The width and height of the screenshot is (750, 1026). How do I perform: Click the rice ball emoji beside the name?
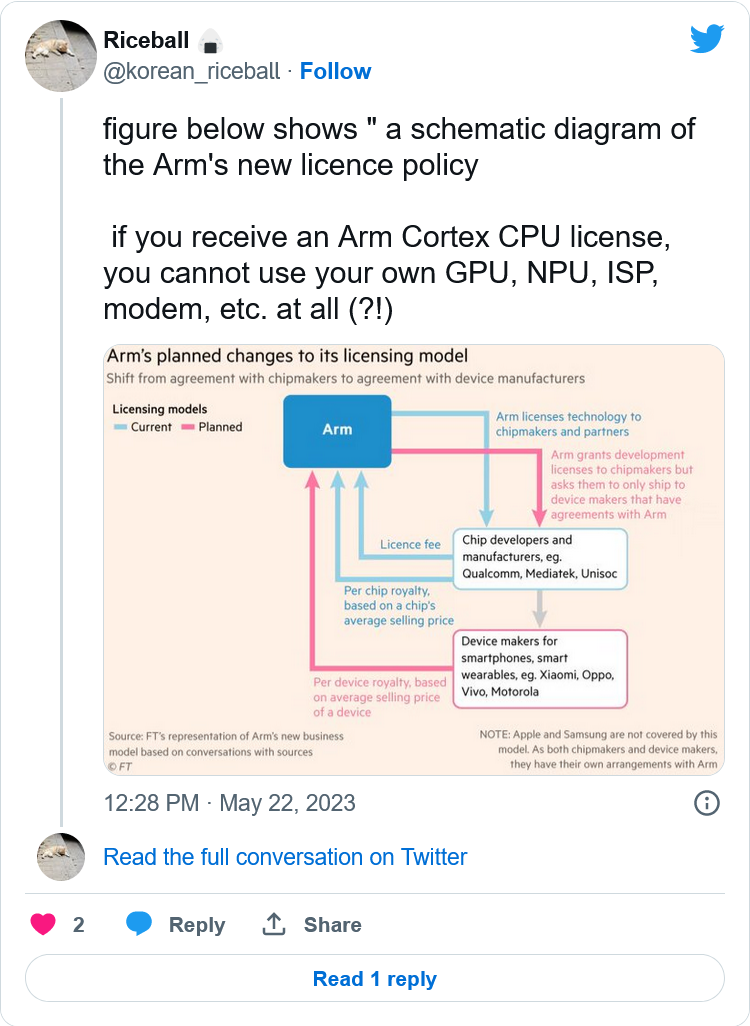(x=210, y=41)
